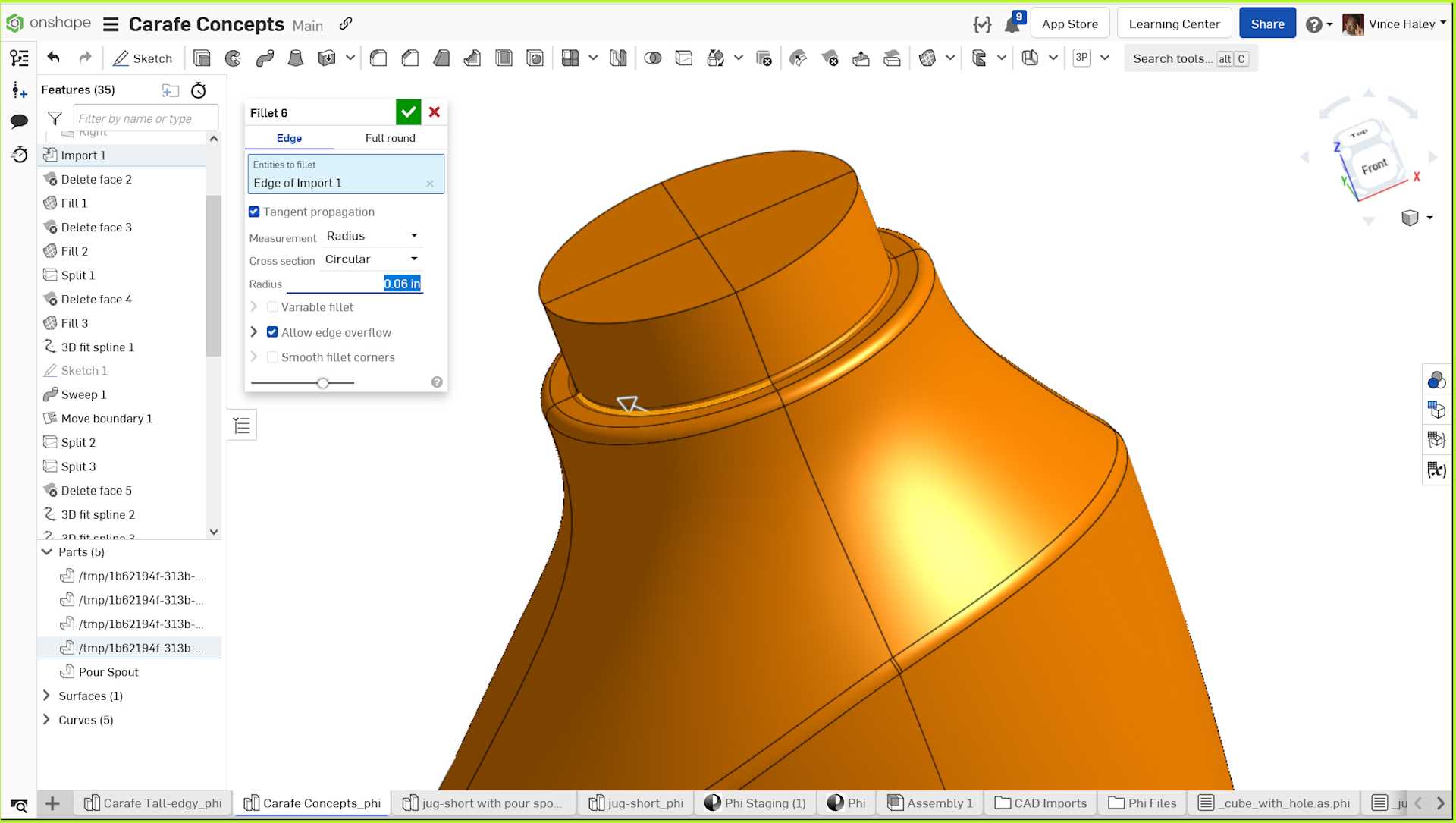Viewport: 1456px width, 823px height.
Task: Open the rollback bar stopwatch icon
Action: 199,90
